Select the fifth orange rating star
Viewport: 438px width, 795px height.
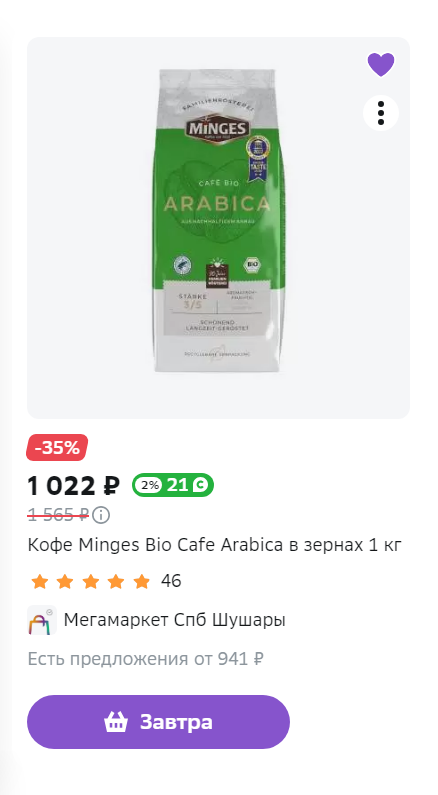tap(141, 581)
